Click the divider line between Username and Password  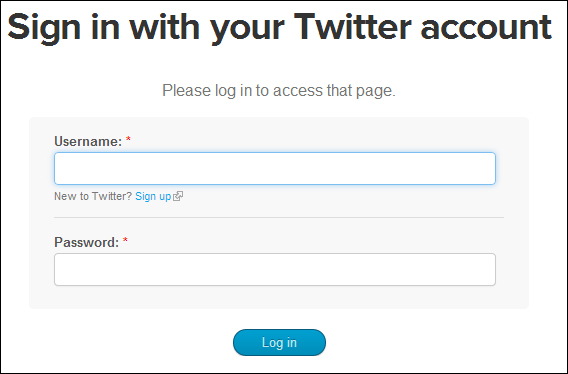279,217
